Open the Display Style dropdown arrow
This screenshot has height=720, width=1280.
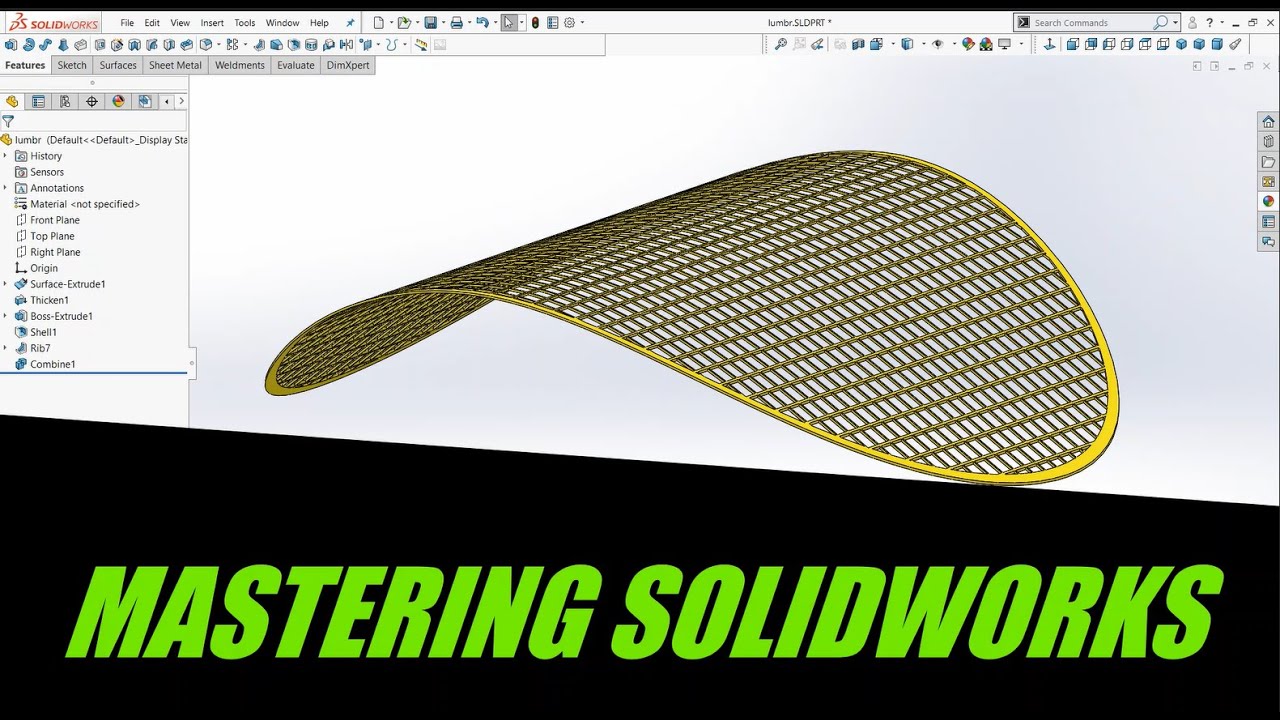click(922, 44)
